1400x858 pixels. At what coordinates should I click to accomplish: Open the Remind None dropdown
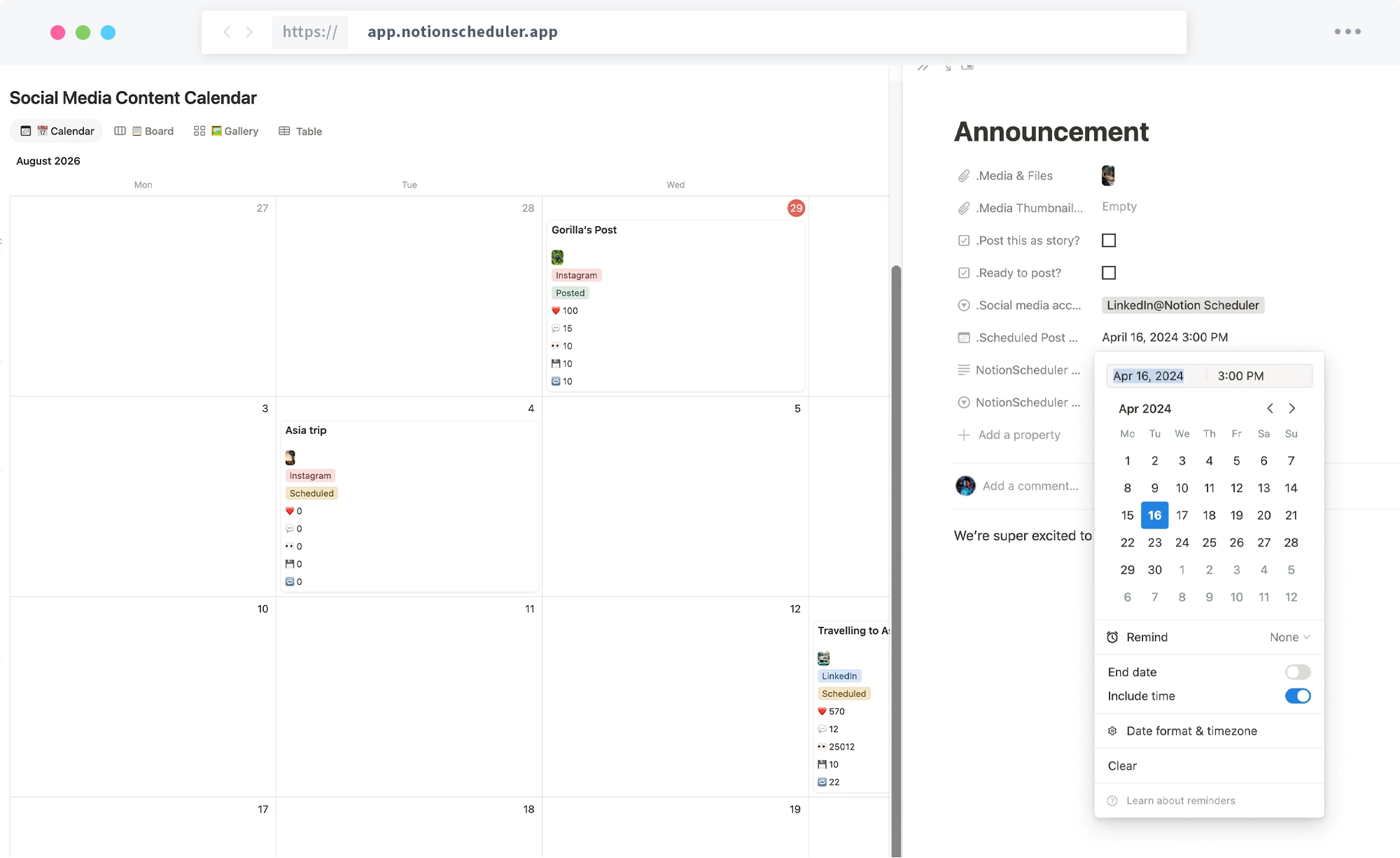click(1290, 637)
